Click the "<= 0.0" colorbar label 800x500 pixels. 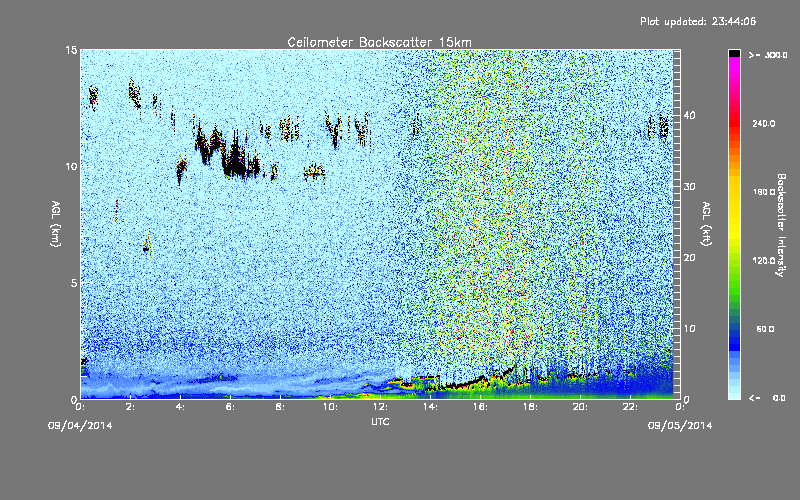[768, 398]
